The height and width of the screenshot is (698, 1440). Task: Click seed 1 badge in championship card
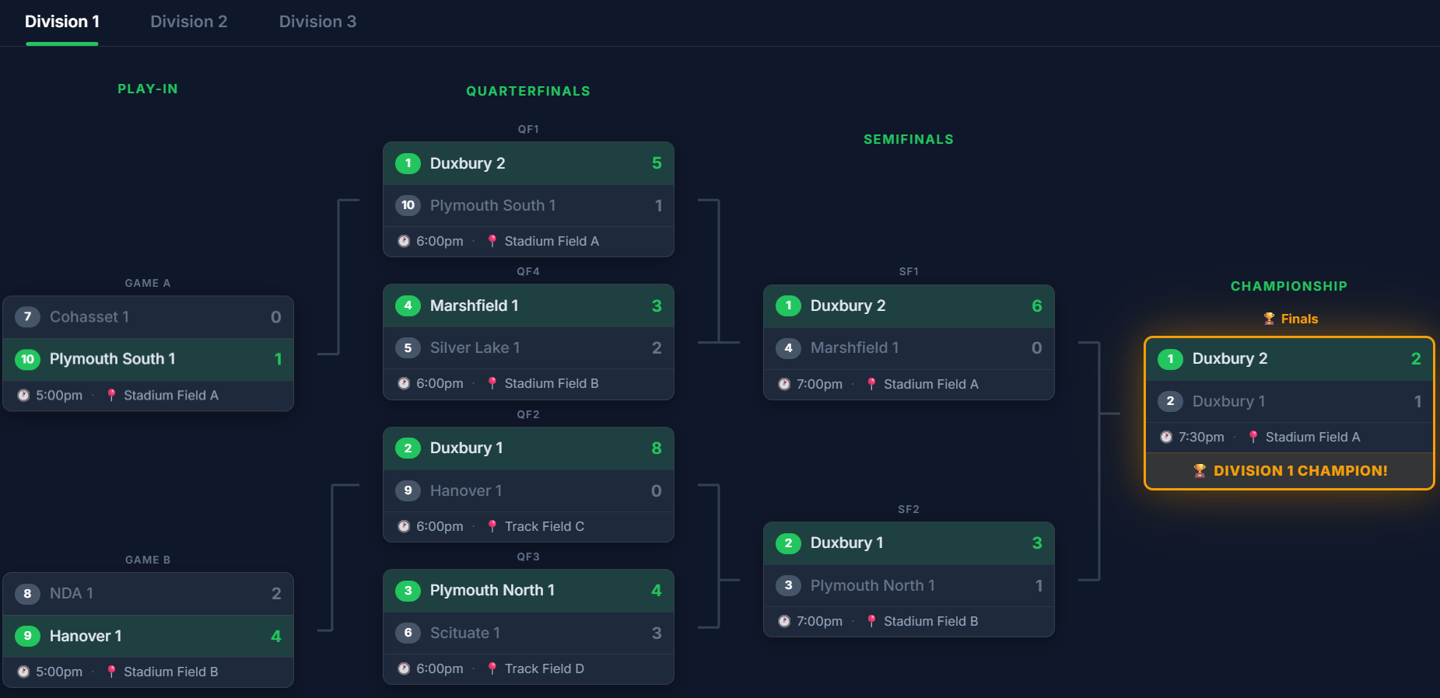(1170, 359)
